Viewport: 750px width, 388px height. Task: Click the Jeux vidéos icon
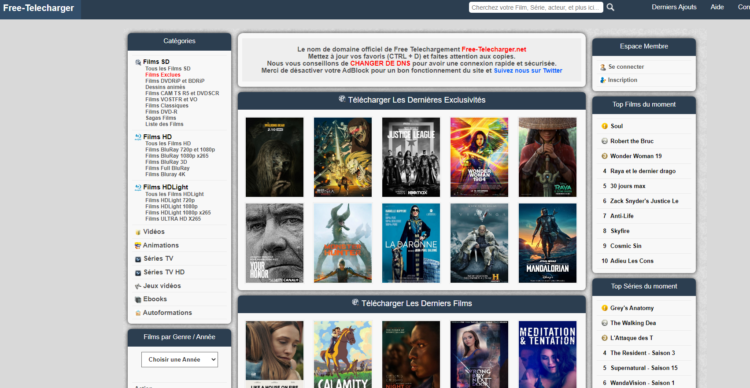coord(138,286)
